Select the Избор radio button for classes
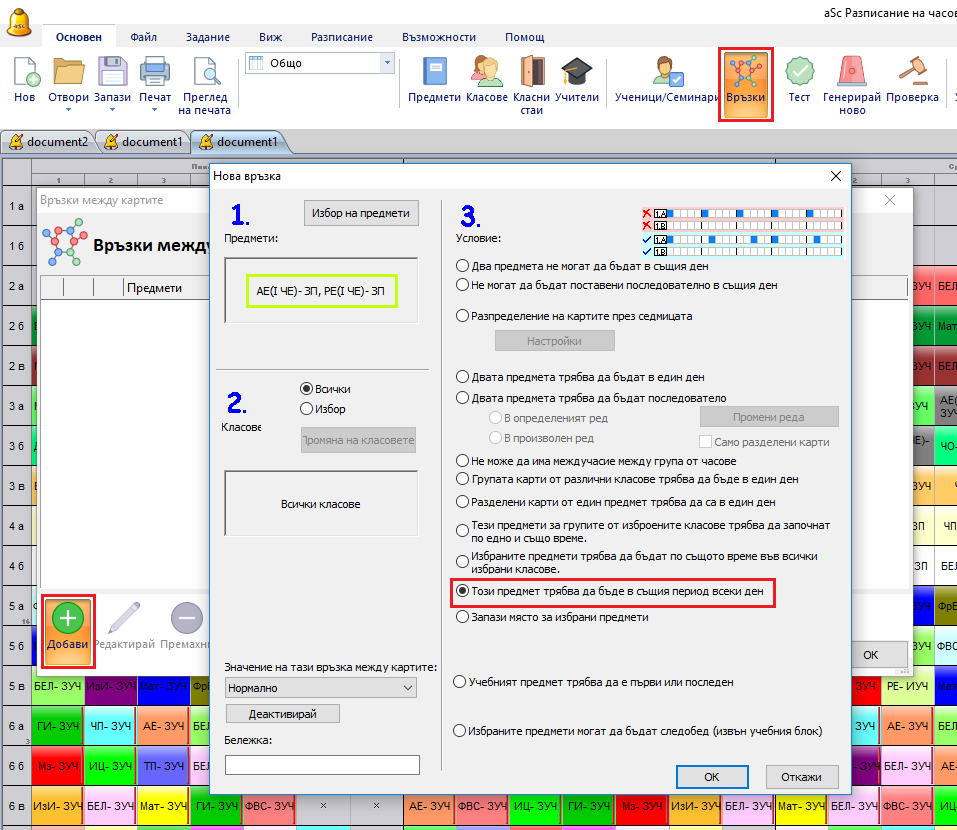 pyautogui.click(x=307, y=409)
